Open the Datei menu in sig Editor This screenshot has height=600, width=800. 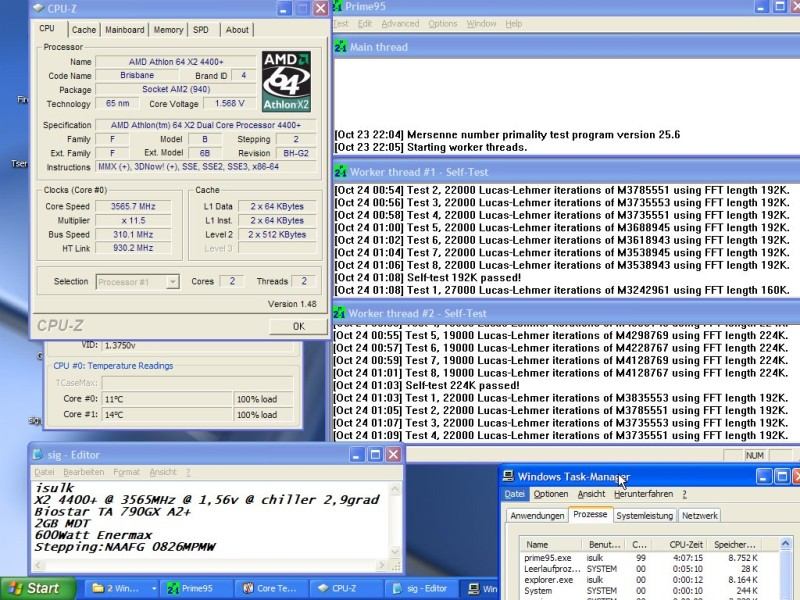(44, 472)
